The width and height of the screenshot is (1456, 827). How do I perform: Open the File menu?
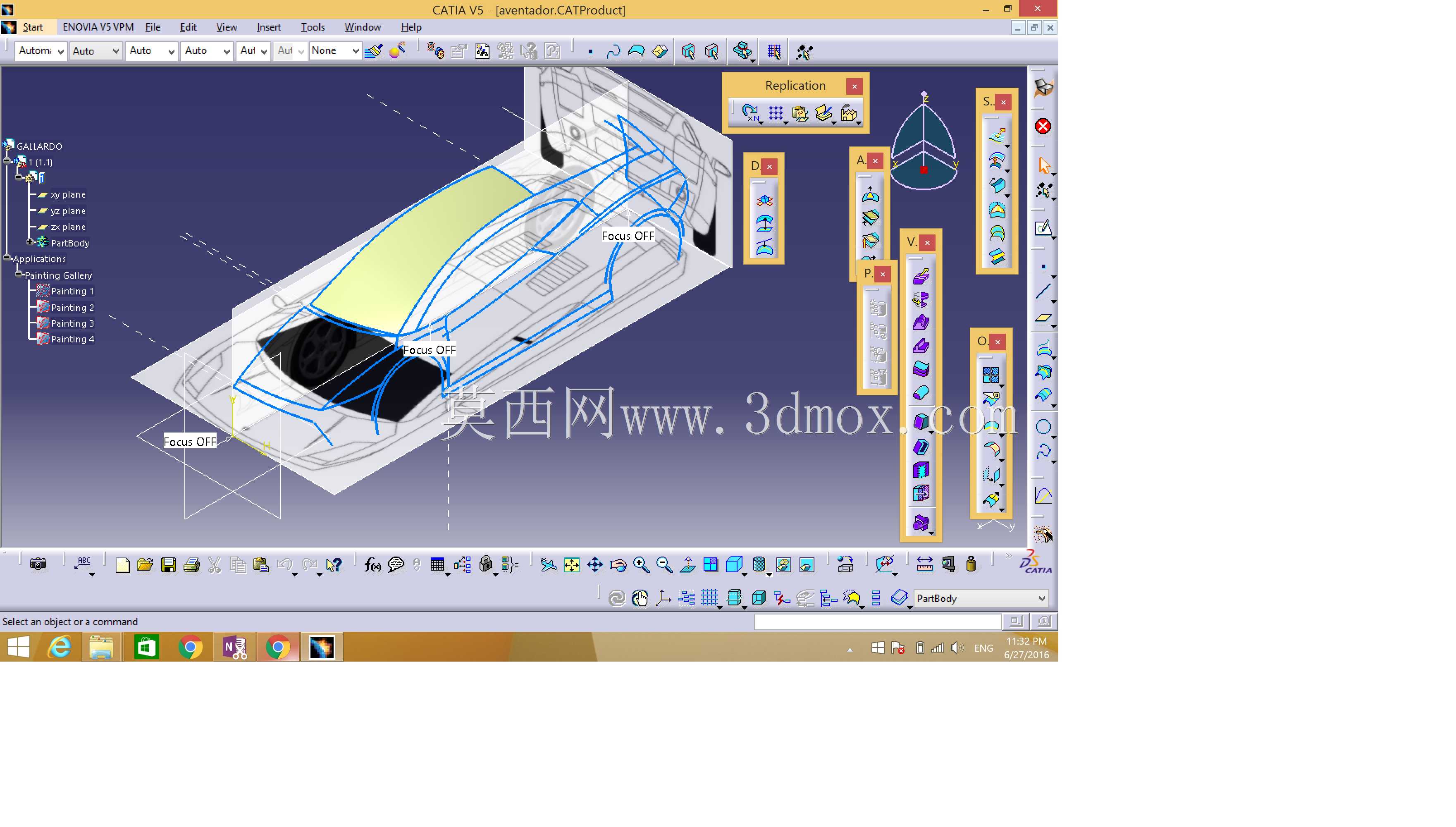pyautogui.click(x=153, y=27)
